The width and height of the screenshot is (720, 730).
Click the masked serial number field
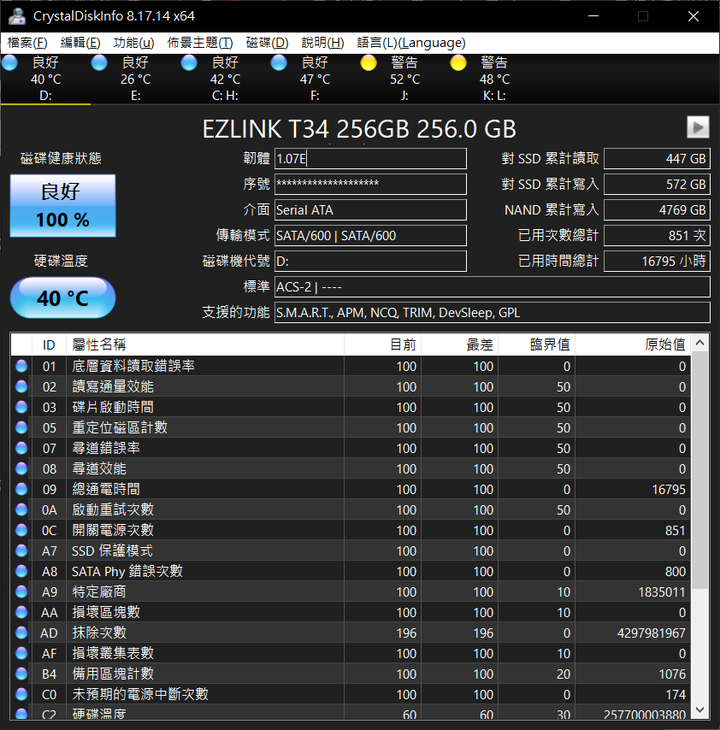point(370,184)
